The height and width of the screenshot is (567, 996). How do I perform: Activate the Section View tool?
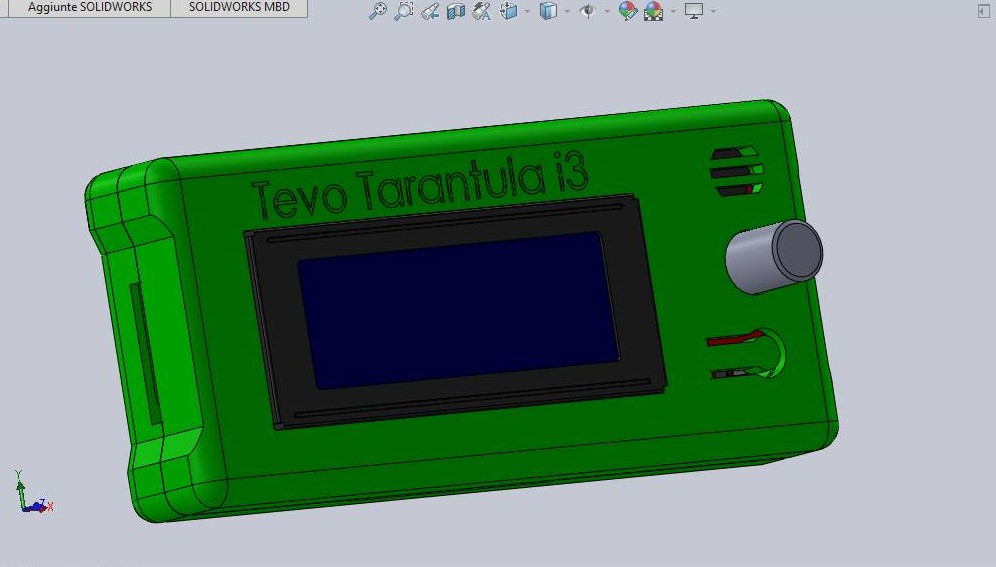455,11
